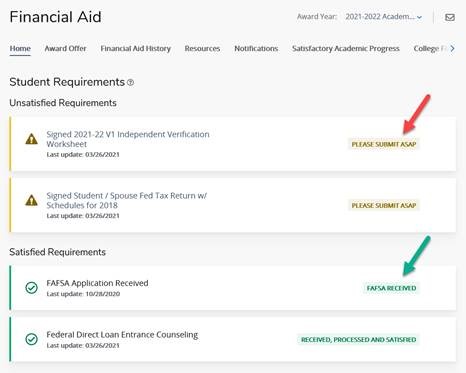Select the Federal Direct Loan Entrance Counseling row

[233, 339]
